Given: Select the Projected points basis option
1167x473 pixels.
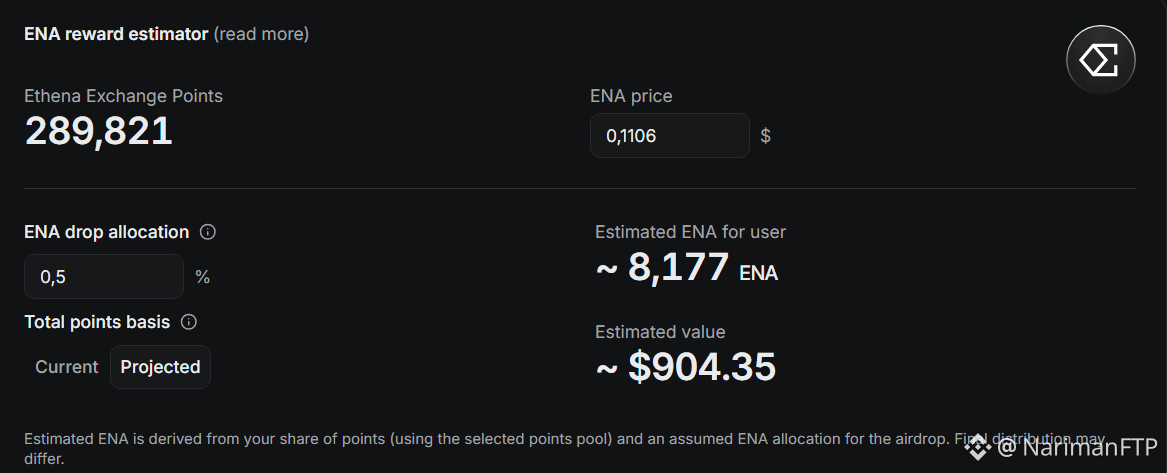Looking at the screenshot, I should tap(160, 367).
